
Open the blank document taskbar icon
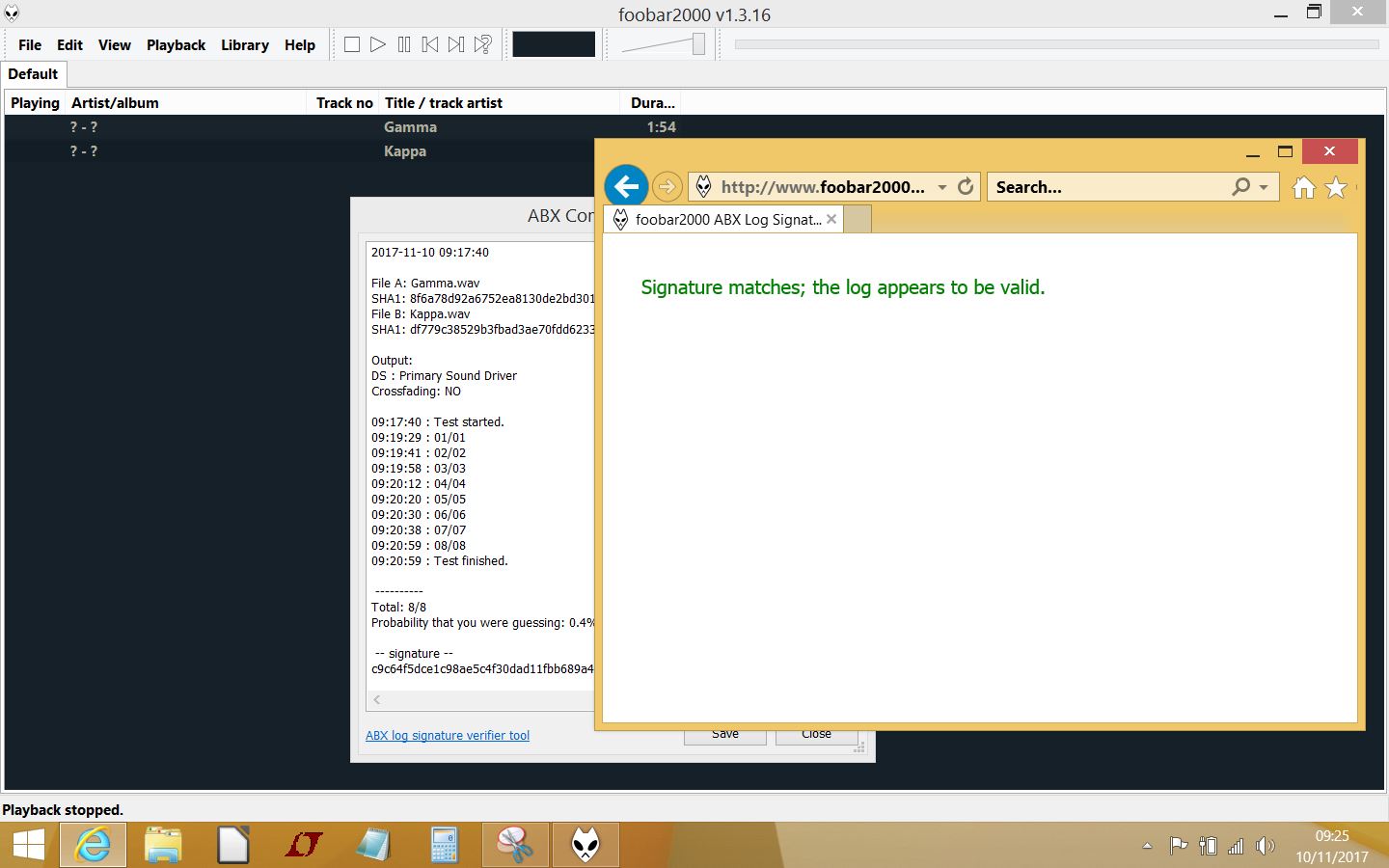pyautogui.click(x=232, y=846)
